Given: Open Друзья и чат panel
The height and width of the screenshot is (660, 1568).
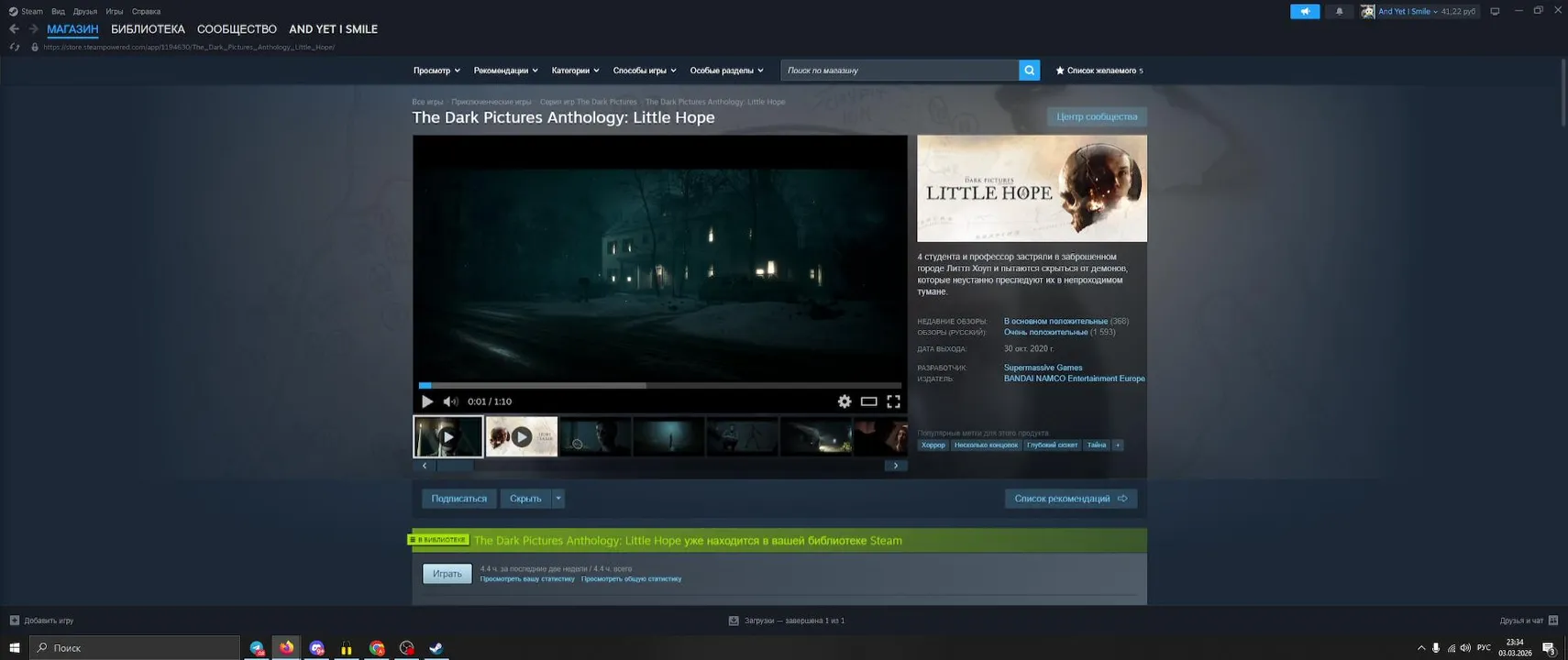Looking at the screenshot, I should [x=1529, y=621].
